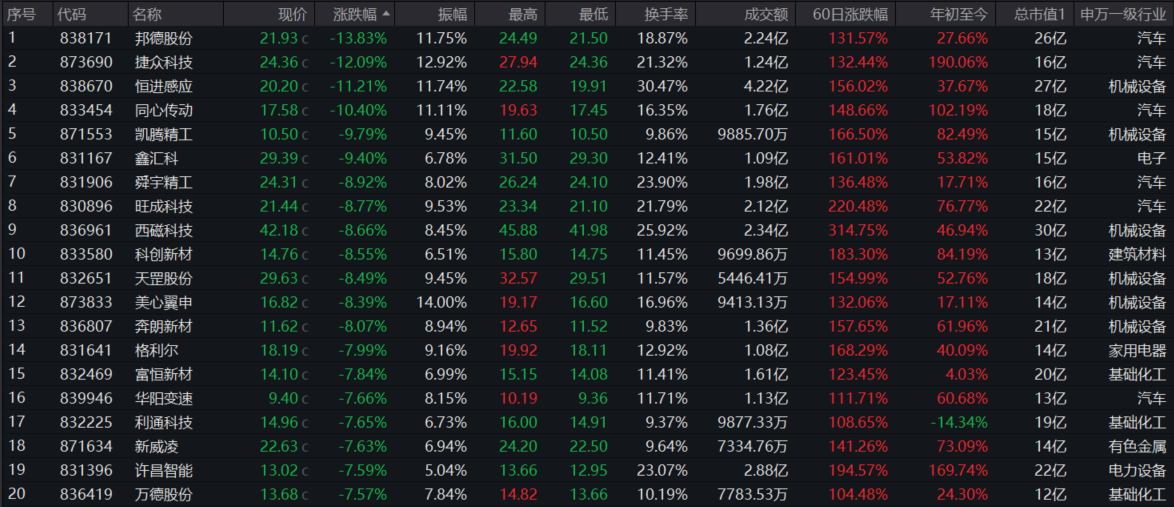Click the 代码 column header
This screenshot has height=507, width=1174.
click(73, 14)
